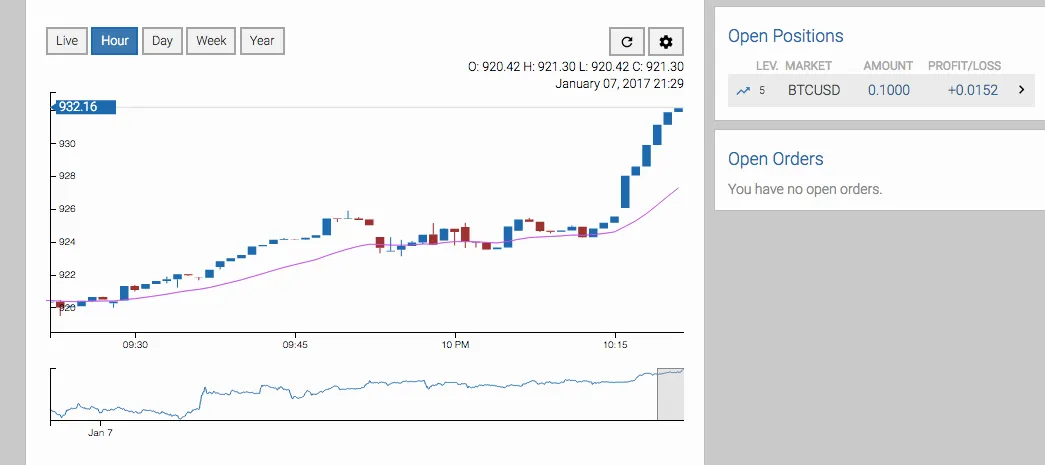
Task: Click the BTCUSD market name
Action: click(x=814, y=91)
